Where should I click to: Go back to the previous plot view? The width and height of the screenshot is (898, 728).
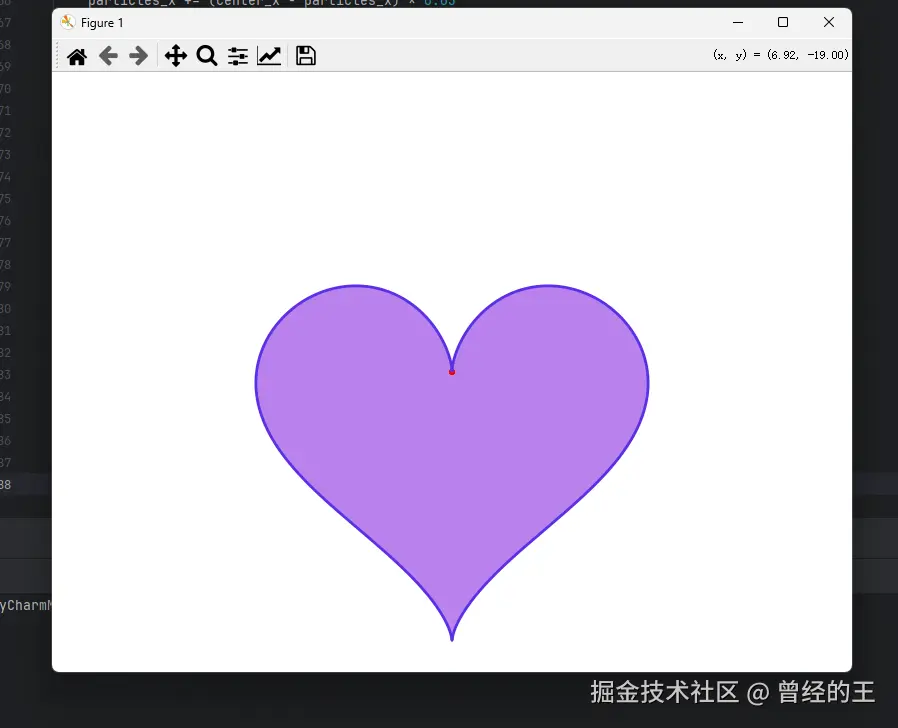(108, 56)
